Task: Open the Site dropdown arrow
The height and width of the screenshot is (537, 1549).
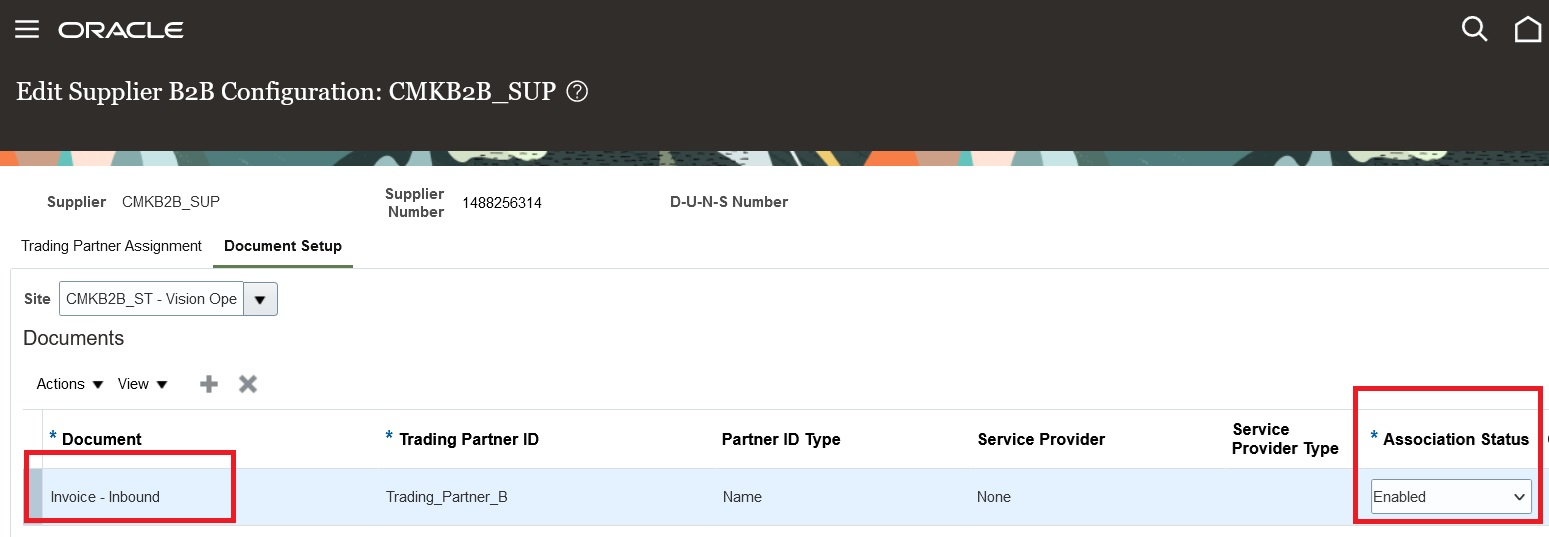Action: 260,299
